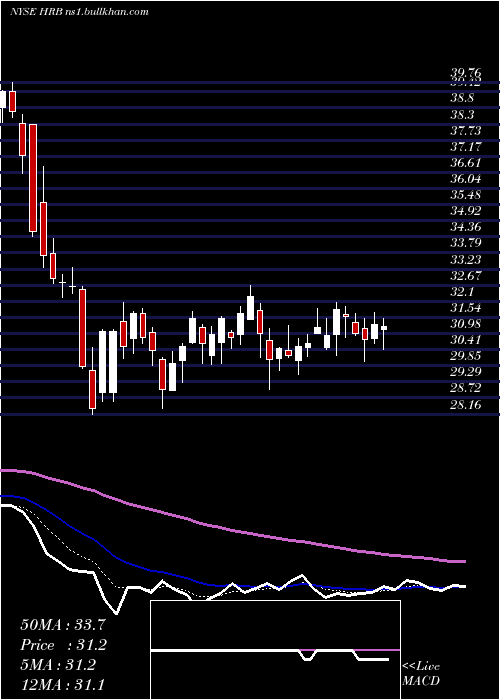Select the 32.1 price level label
The height and width of the screenshot is (700, 500).
[x=462, y=292]
